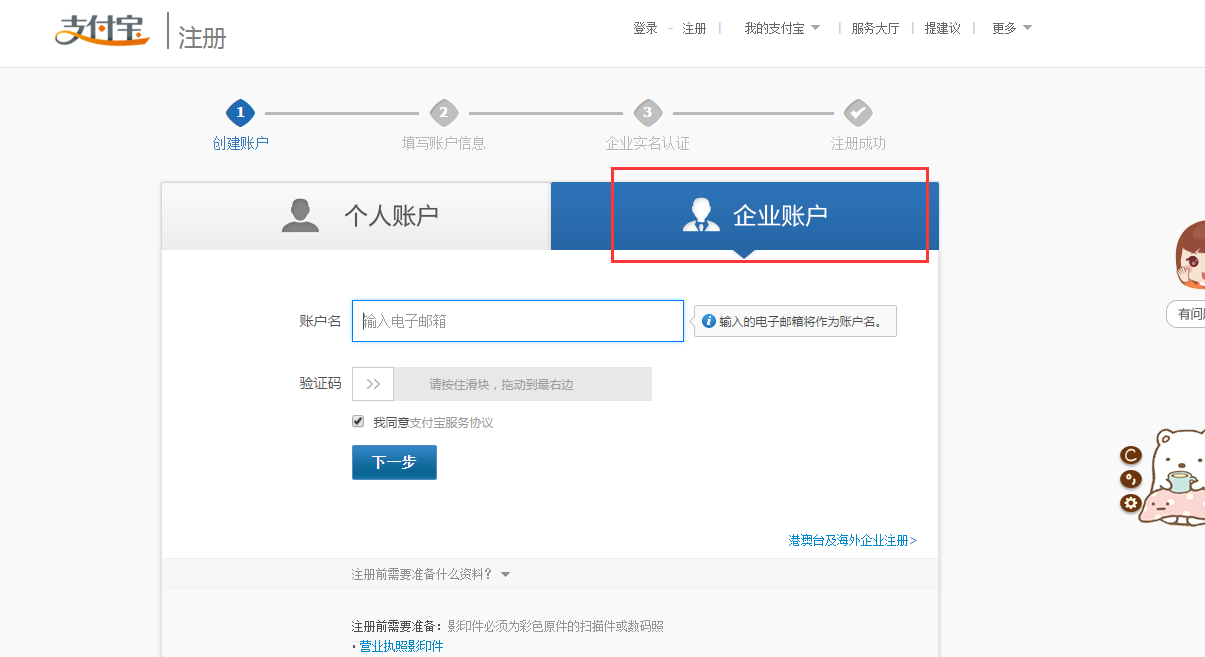Click the 企业实名认证 step label

coord(648,143)
